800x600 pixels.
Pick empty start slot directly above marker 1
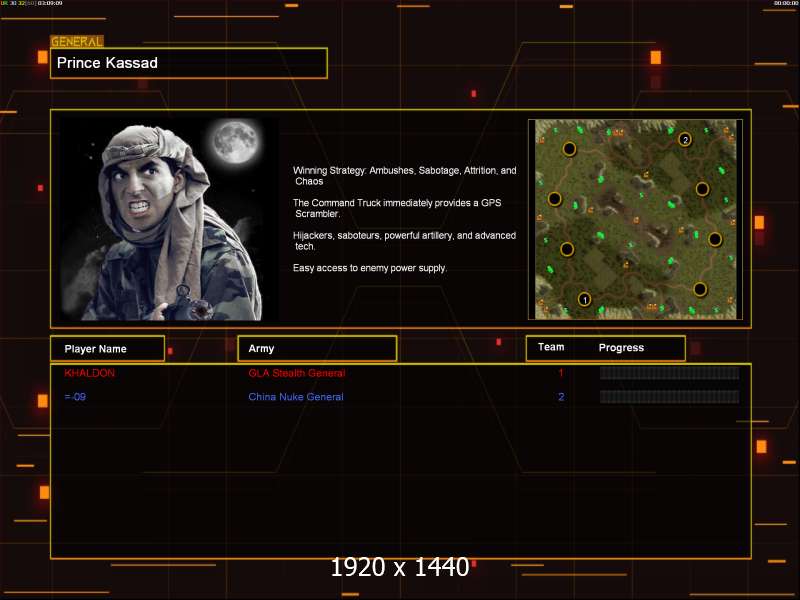pyautogui.click(x=567, y=249)
